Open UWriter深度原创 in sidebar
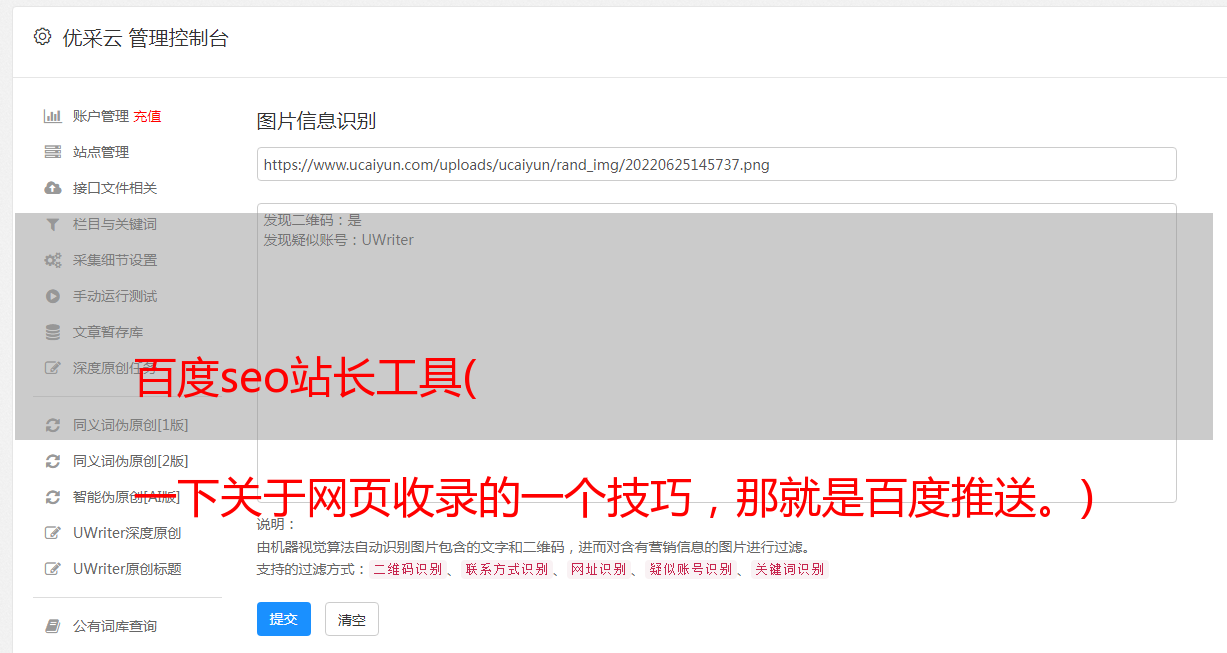1227x653 pixels. click(127, 533)
